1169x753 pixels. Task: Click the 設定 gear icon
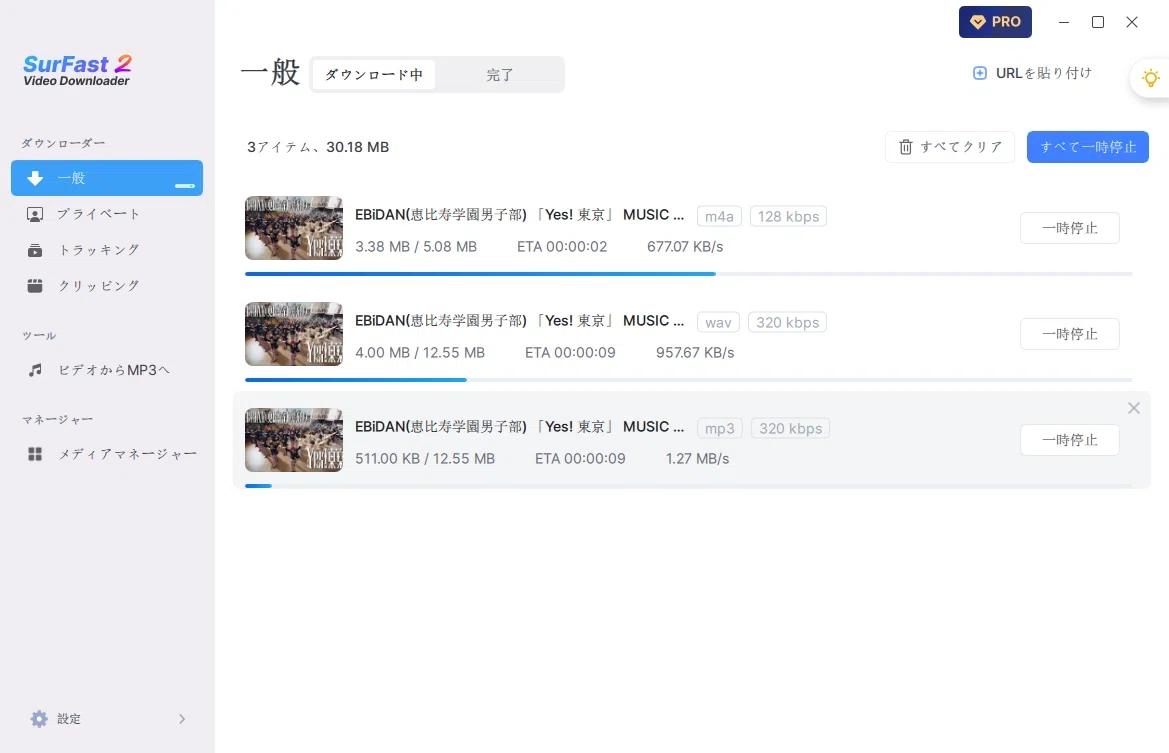[39, 719]
